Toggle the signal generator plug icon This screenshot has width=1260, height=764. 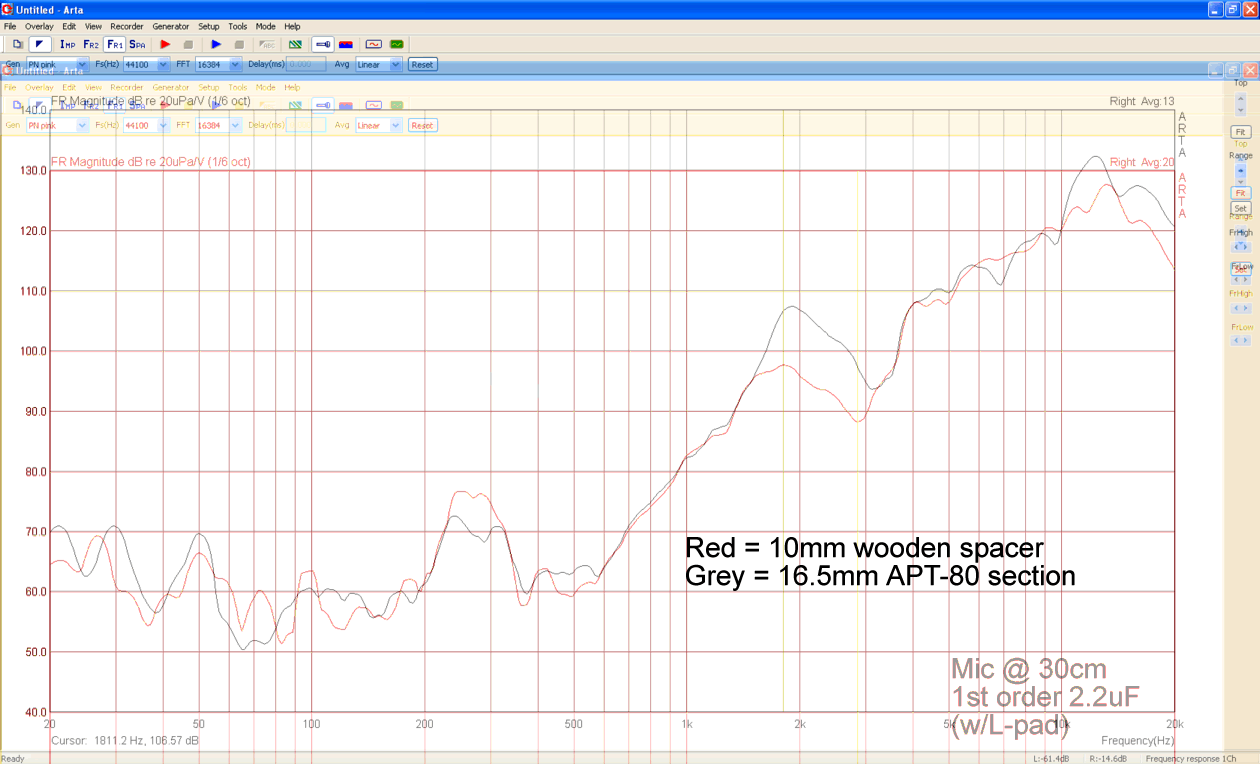coord(323,44)
